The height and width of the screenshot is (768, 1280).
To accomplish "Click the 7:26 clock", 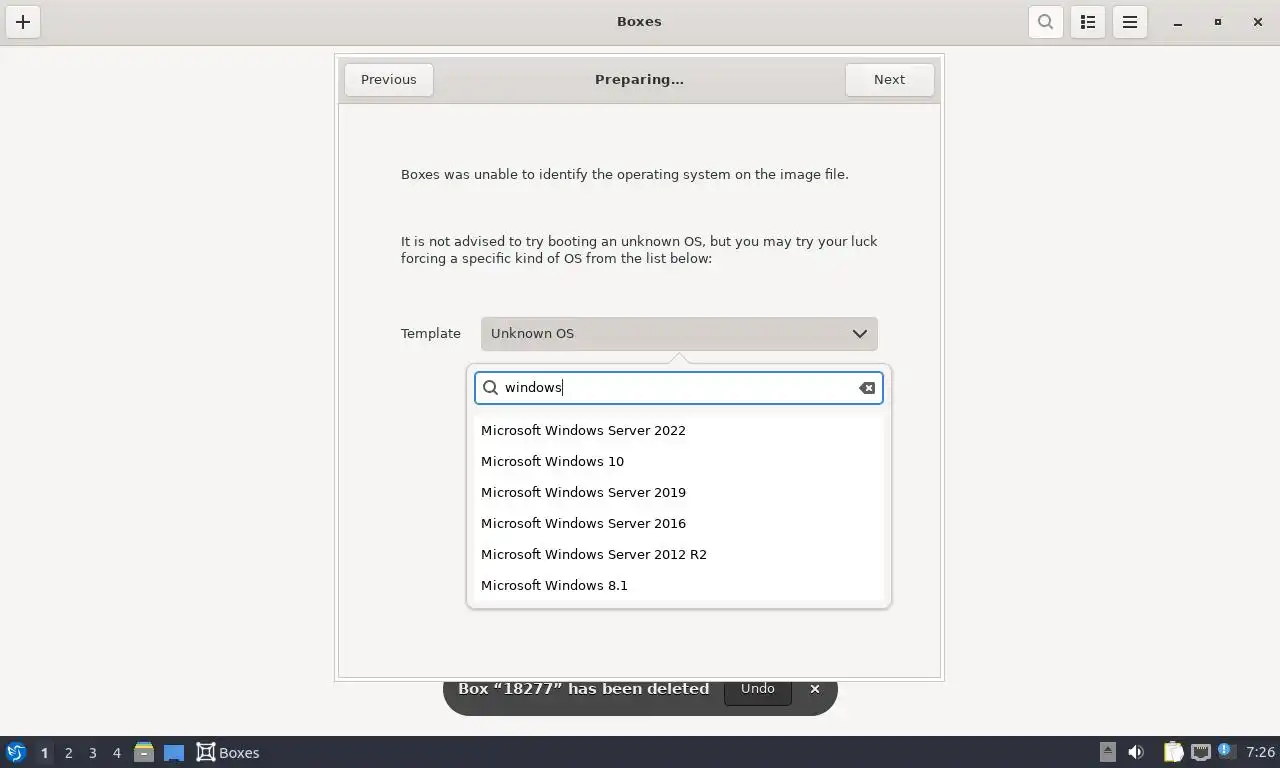I will [x=1261, y=753].
